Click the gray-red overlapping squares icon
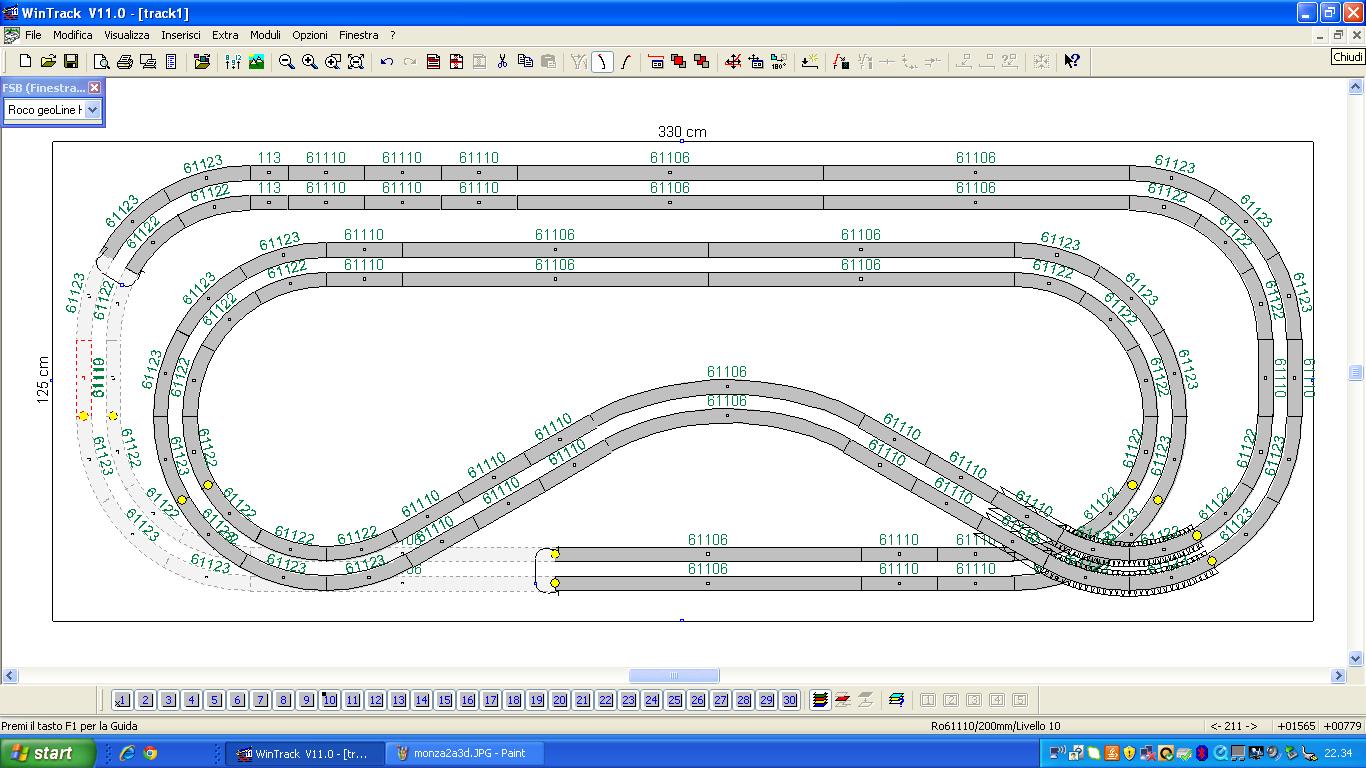Viewport: 1366px width, 768px height. pos(702,62)
